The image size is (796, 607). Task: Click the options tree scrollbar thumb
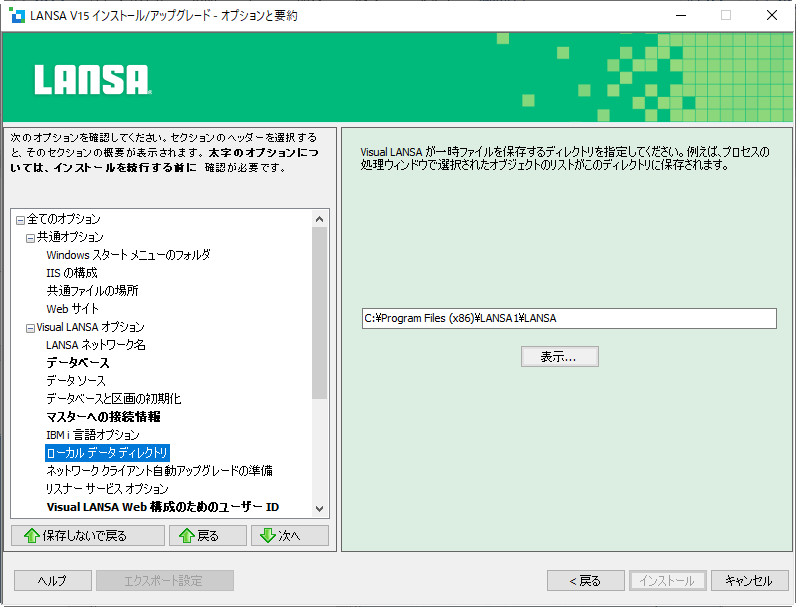coord(319,313)
